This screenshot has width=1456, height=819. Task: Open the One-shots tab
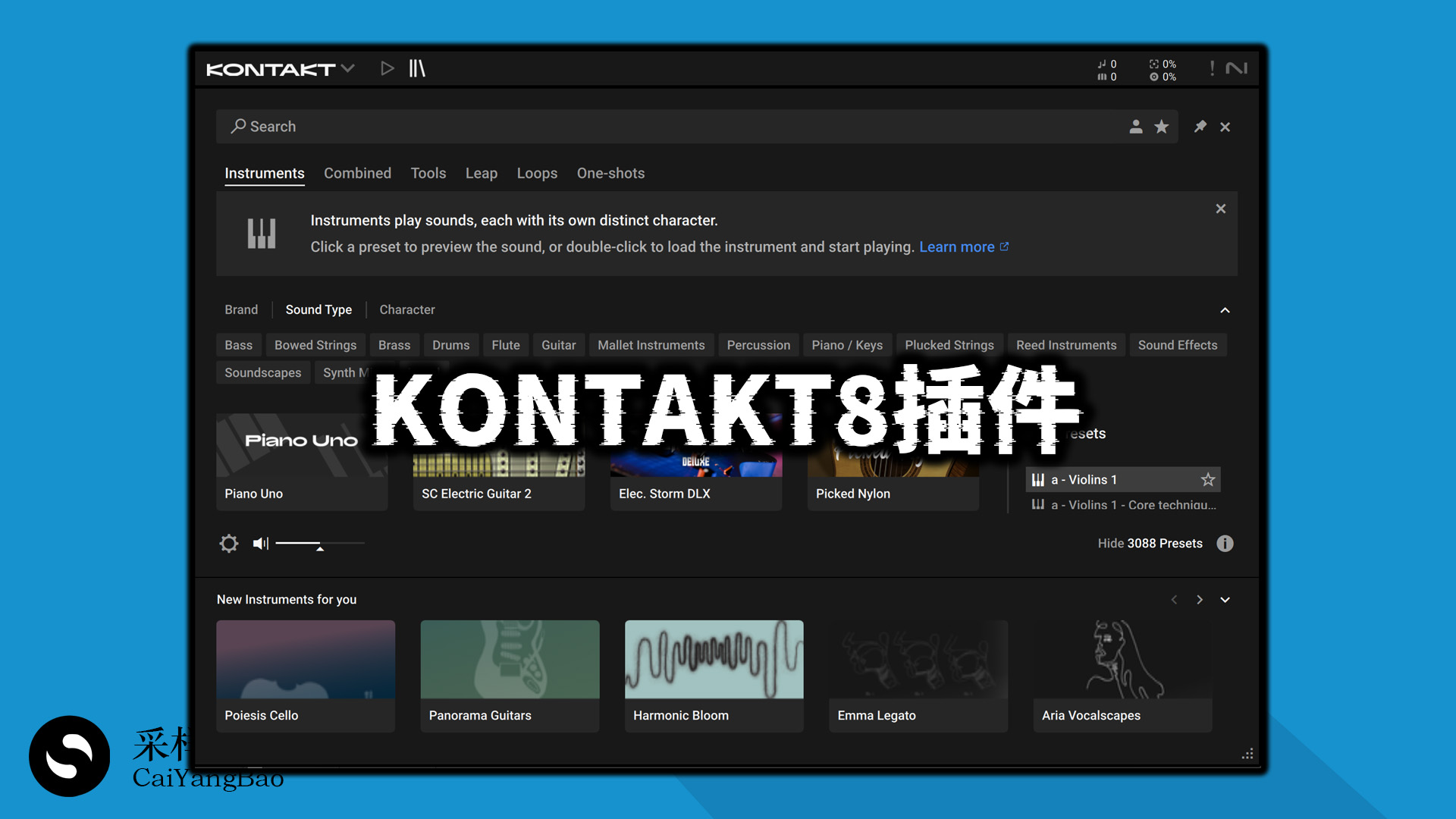tap(610, 173)
